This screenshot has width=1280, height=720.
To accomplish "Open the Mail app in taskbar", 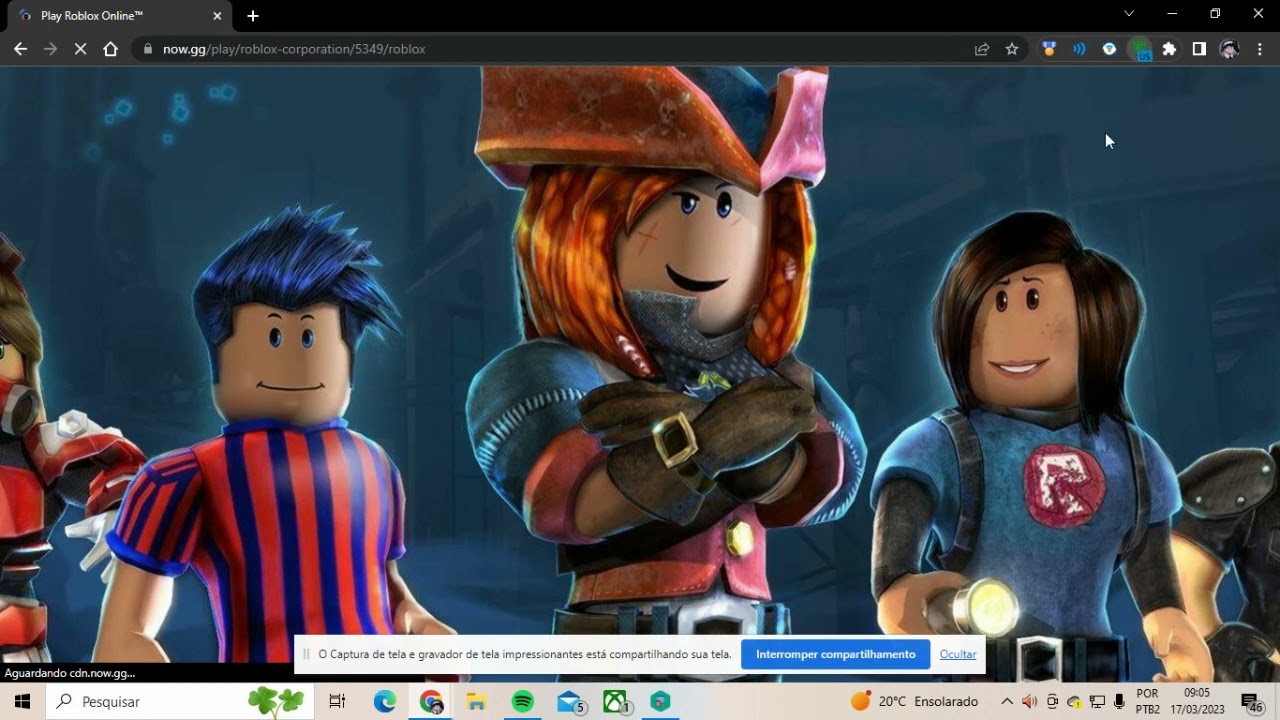I will coord(570,702).
